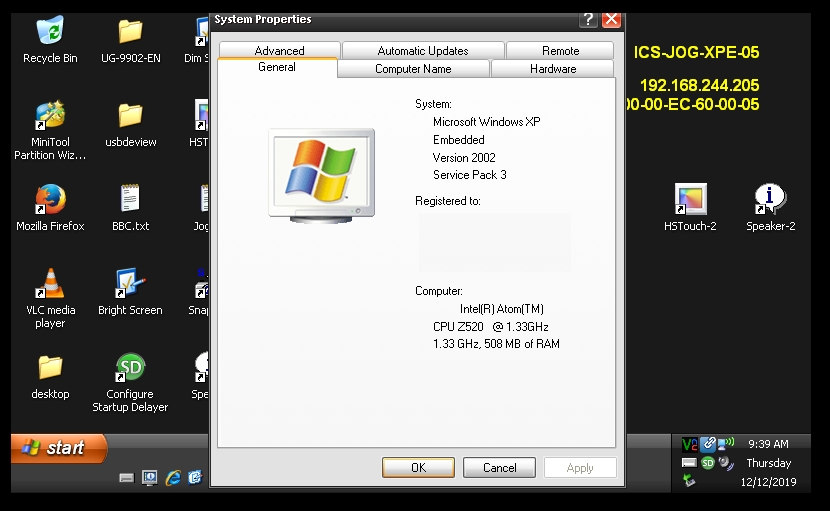
Task: Click the Internet Explorer quick launch icon
Action: click(173, 478)
